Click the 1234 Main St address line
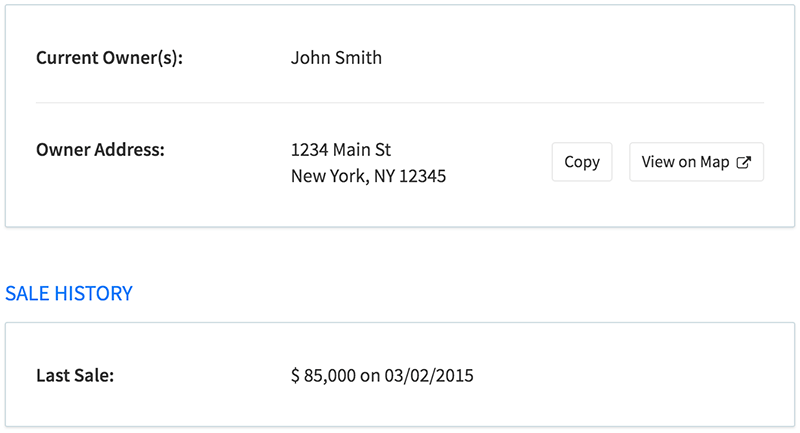 point(341,150)
